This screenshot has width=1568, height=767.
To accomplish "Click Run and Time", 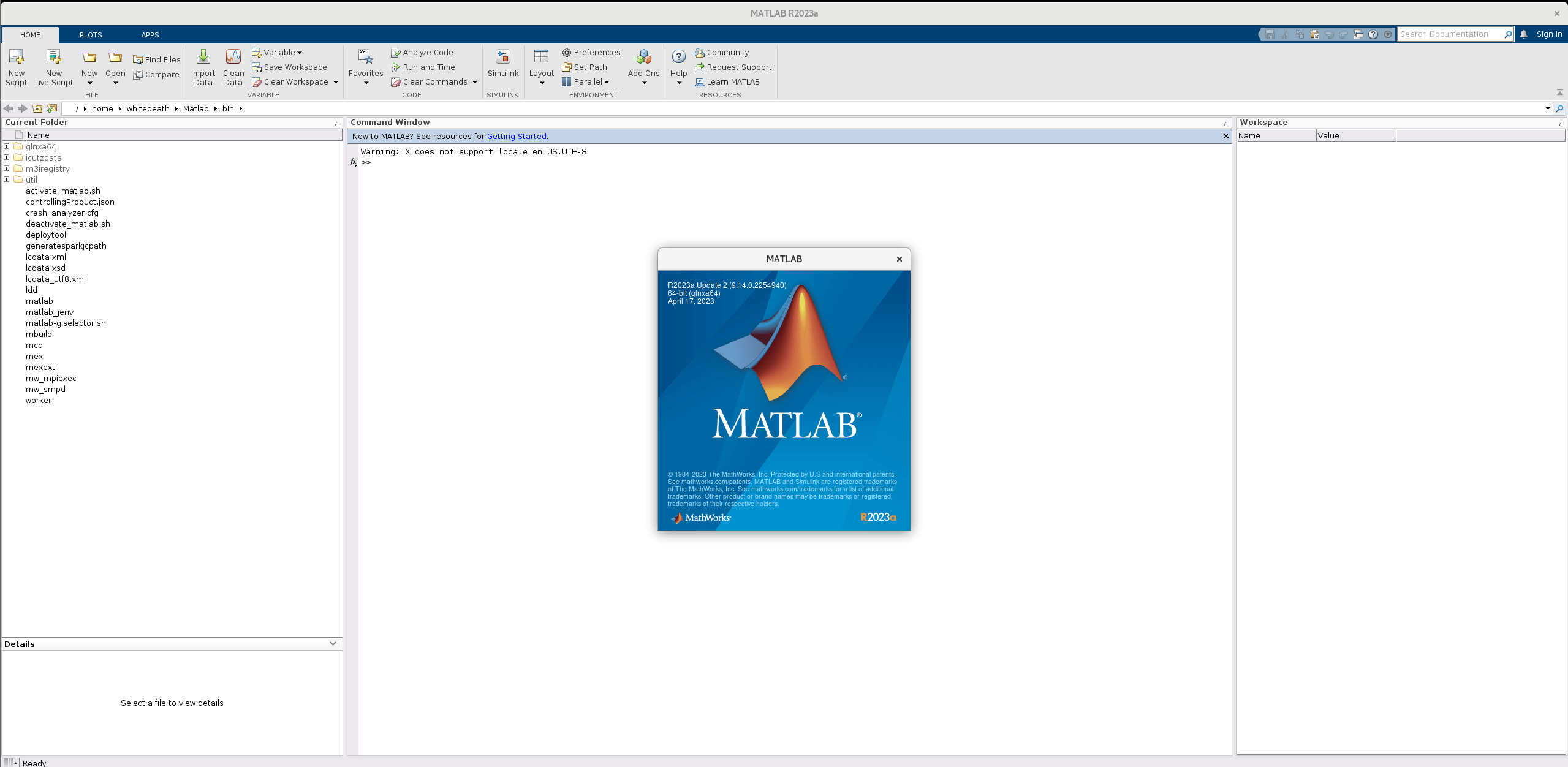I will pos(423,67).
